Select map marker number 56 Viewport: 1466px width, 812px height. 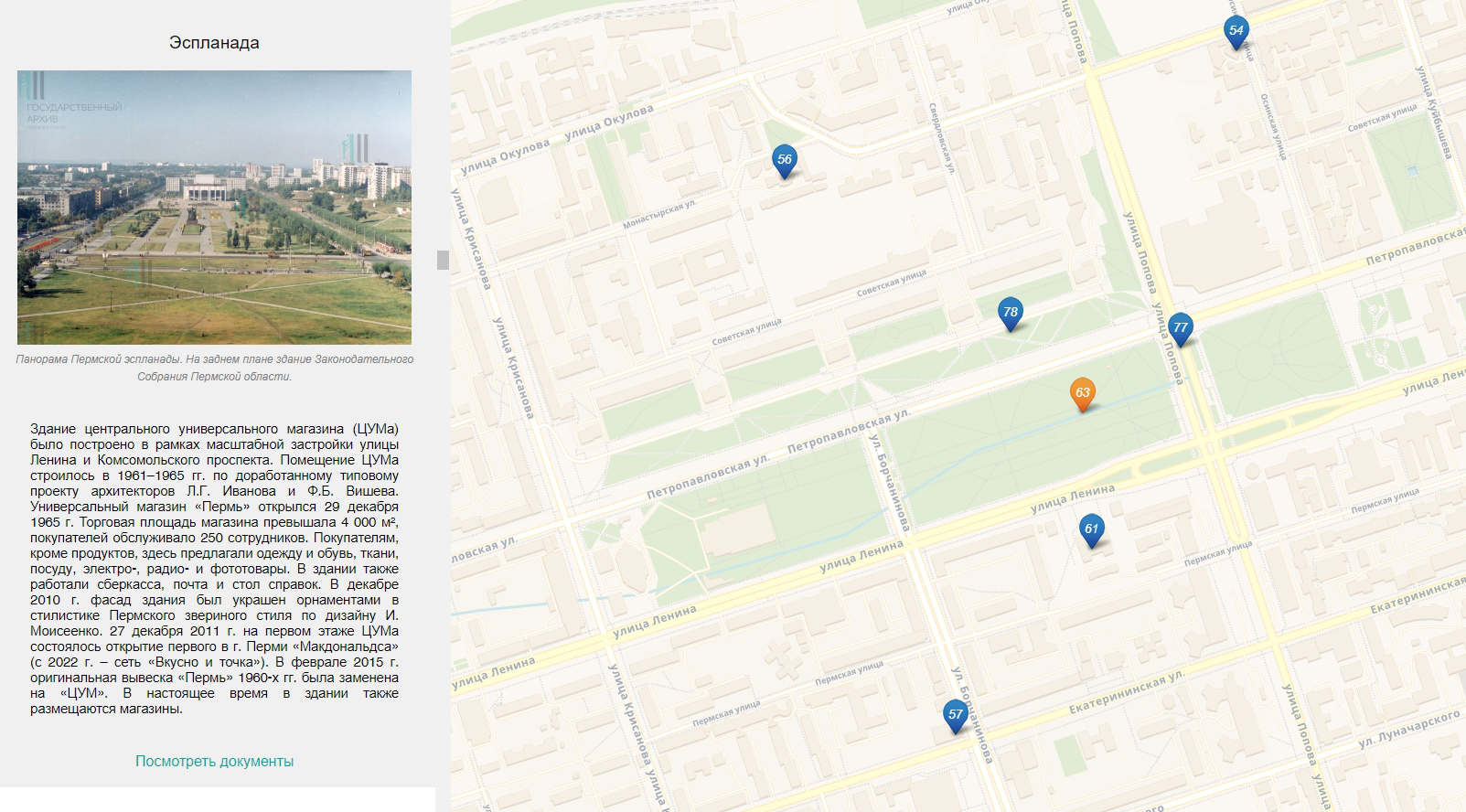[x=784, y=161]
